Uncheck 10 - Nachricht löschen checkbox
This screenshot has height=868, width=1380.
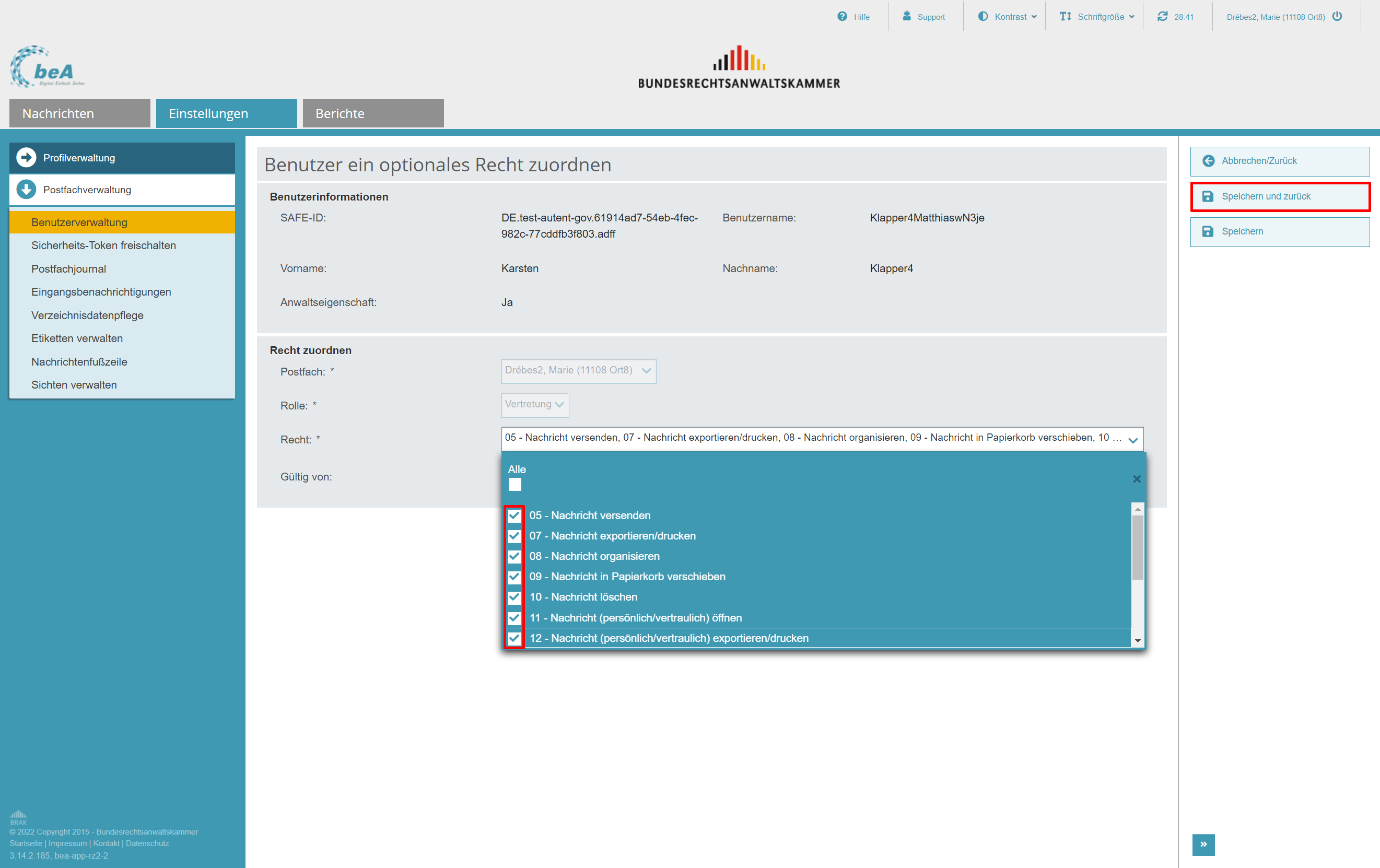click(514, 597)
